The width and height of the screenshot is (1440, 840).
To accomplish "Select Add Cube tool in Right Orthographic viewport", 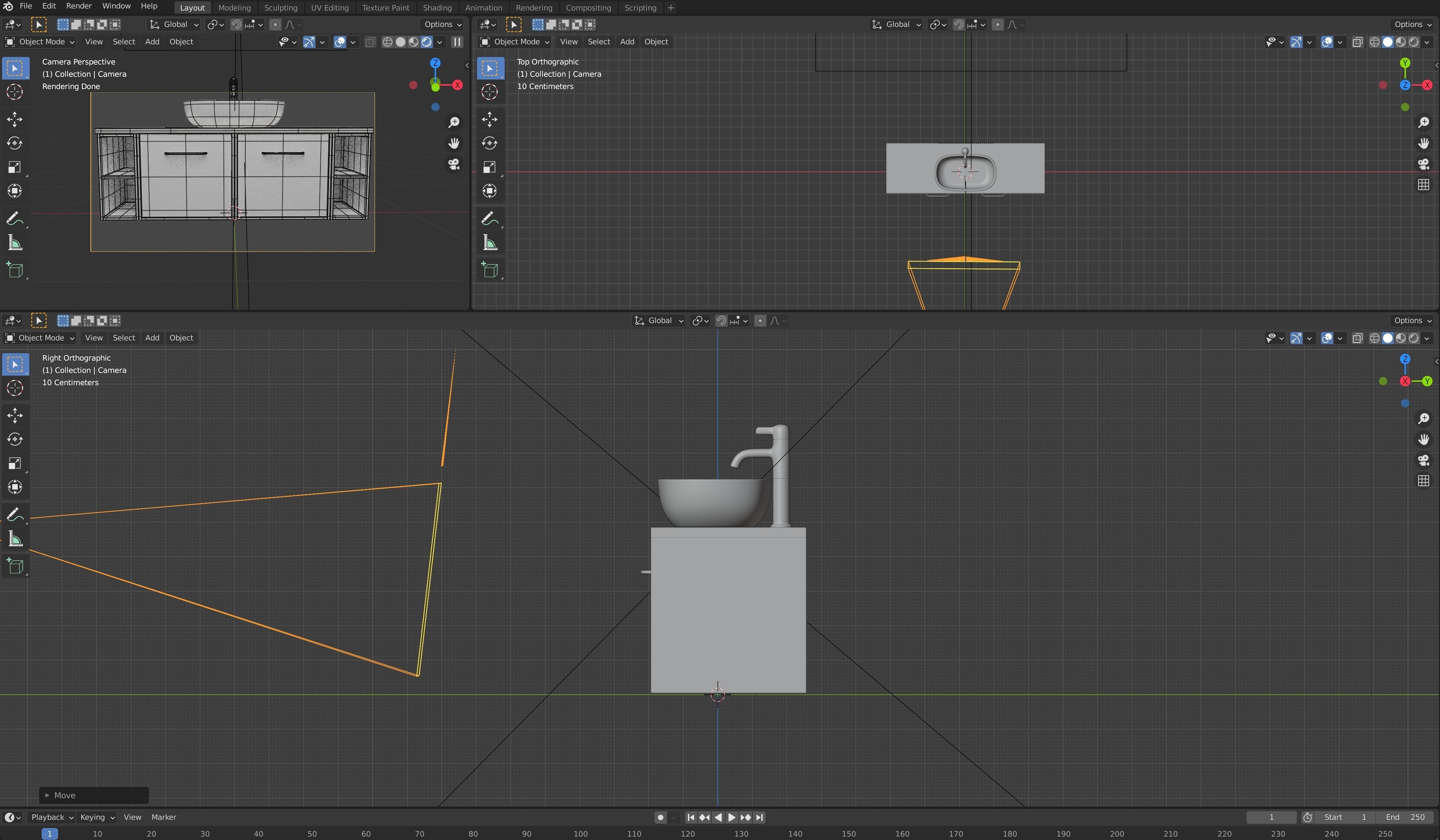I will 15,566.
